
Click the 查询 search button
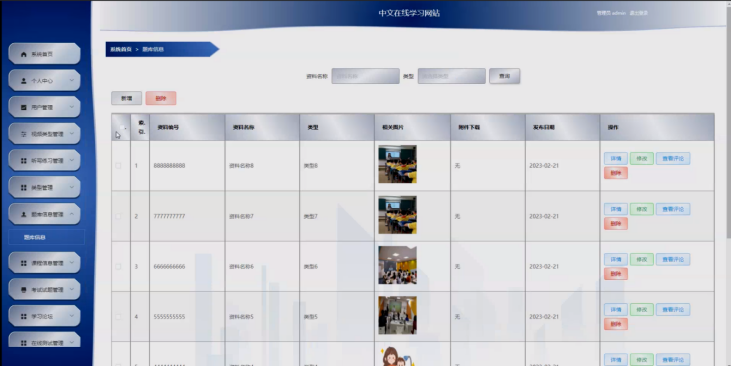505,76
